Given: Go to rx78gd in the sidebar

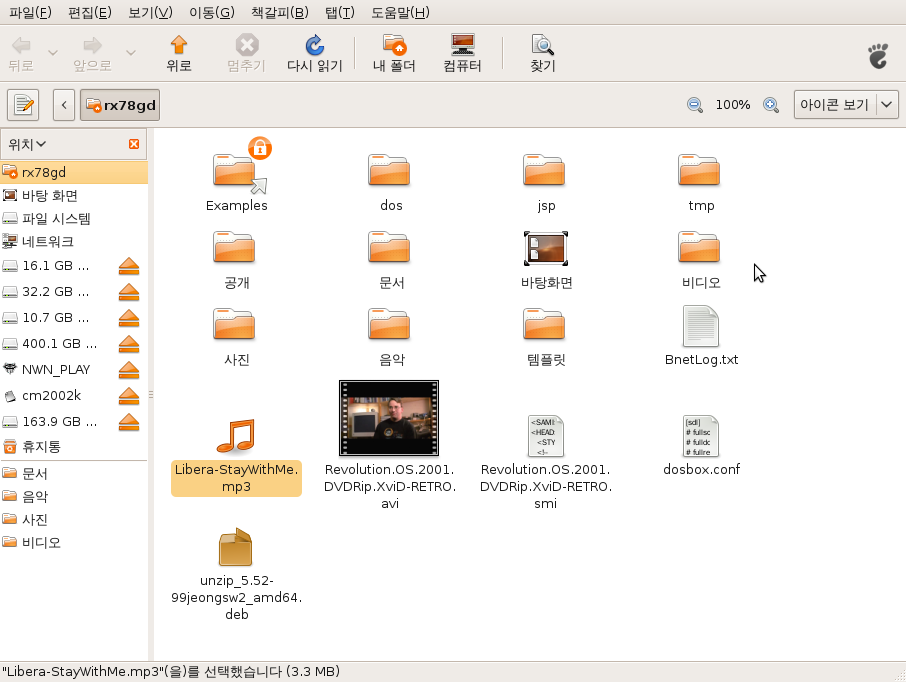Looking at the screenshot, I should point(74,172).
